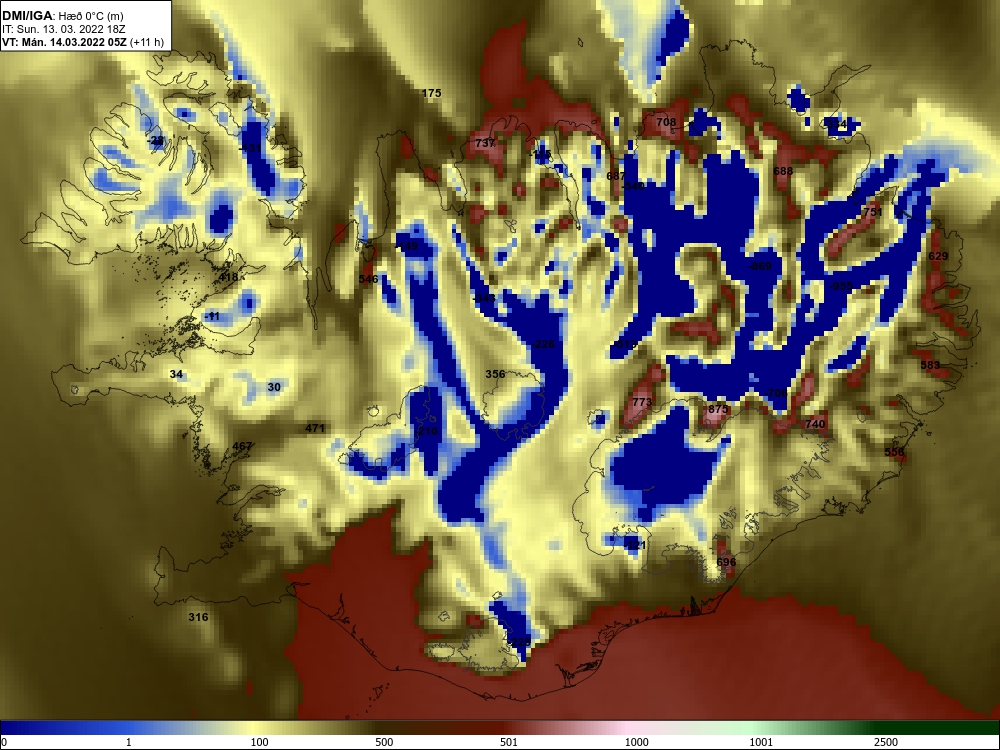Screen dimensions: 1000x750
Task: Select the initial time line 'IT: Sun. 13. 03. 2022 18Z'
Action: click(64, 29)
